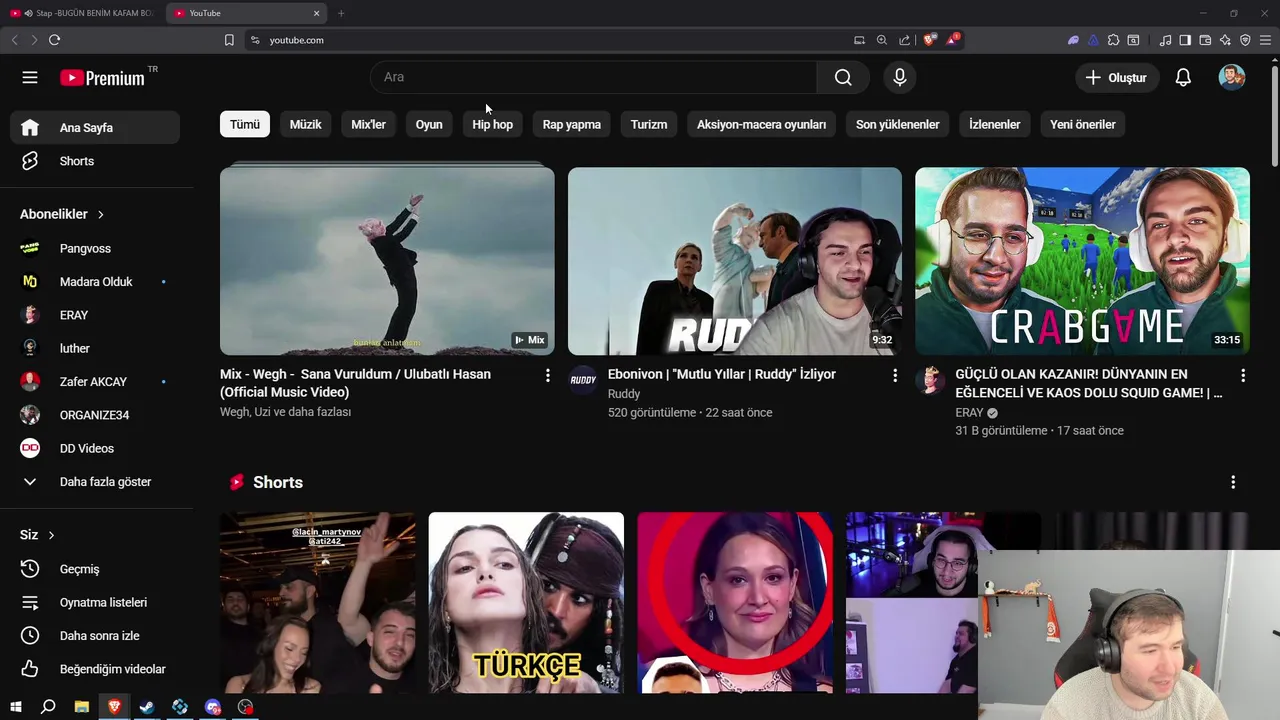Open a new browser tab
The image size is (1280, 720).
pos(341,13)
